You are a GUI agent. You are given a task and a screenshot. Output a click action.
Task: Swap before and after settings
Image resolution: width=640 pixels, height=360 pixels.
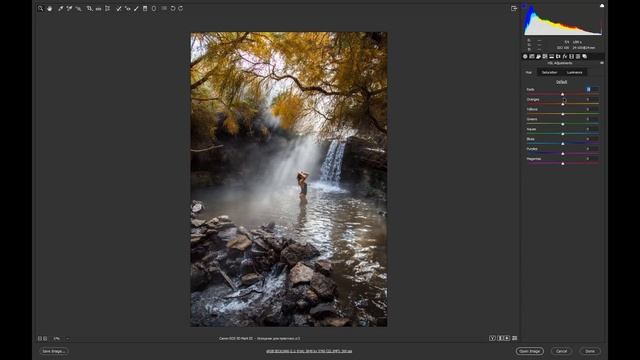[500, 338]
